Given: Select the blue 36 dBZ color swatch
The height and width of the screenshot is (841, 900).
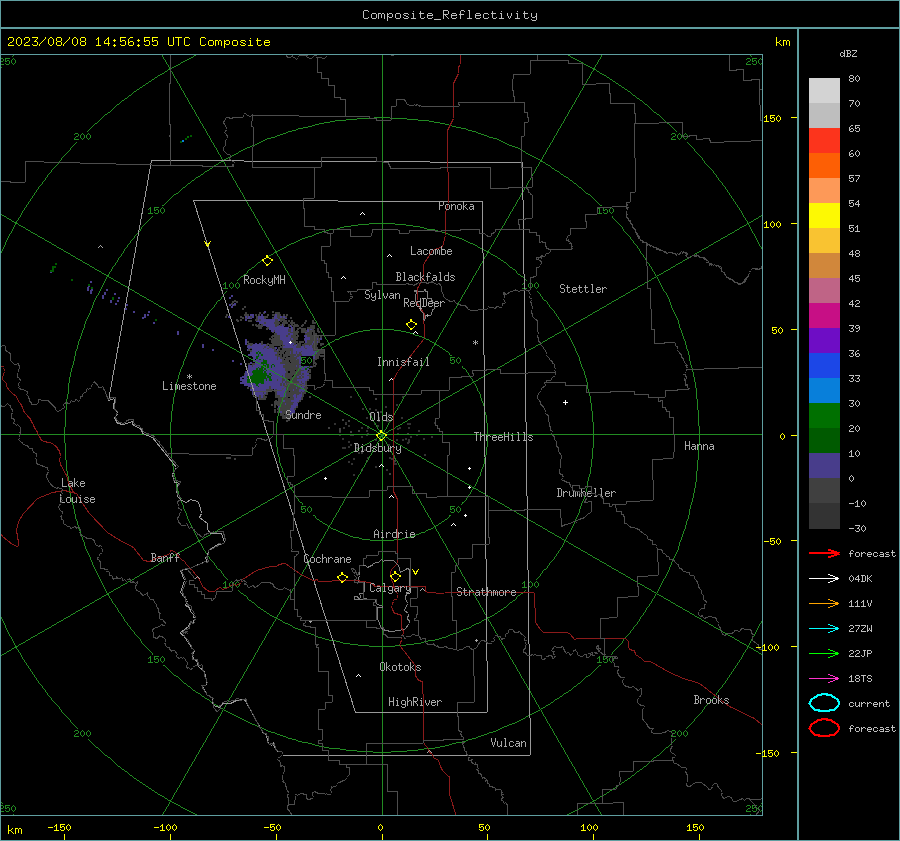Looking at the screenshot, I should (824, 365).
